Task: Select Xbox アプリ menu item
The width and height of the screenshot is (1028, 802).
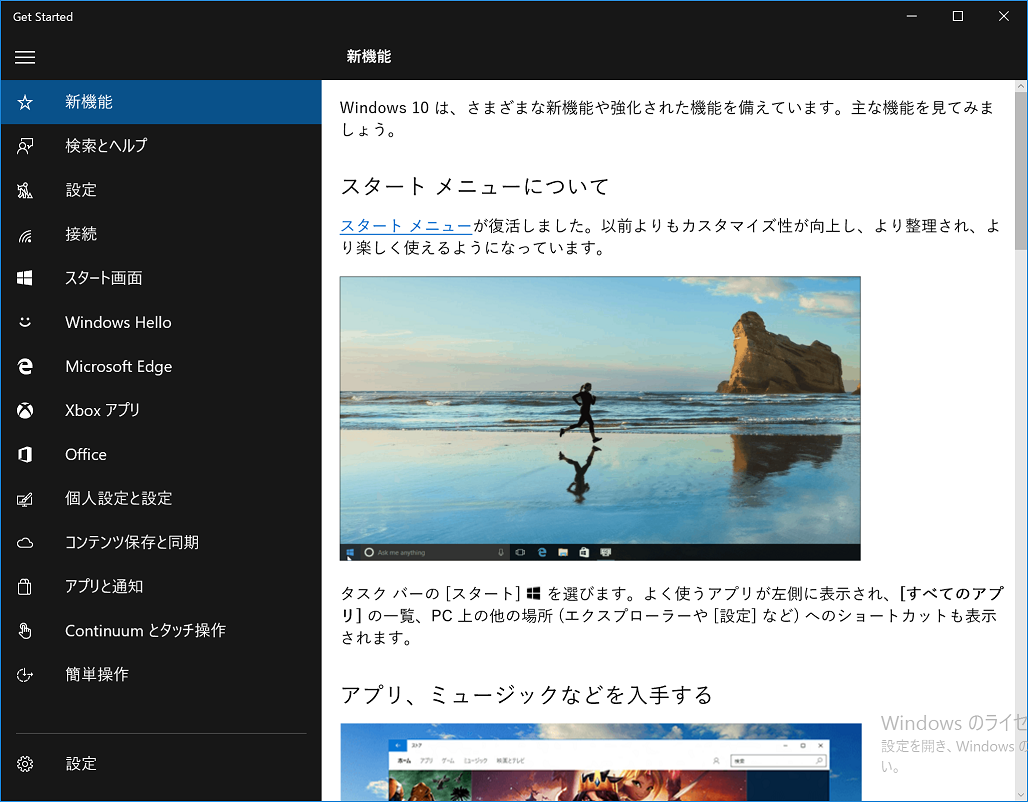Action: click(x=161, y=411)
